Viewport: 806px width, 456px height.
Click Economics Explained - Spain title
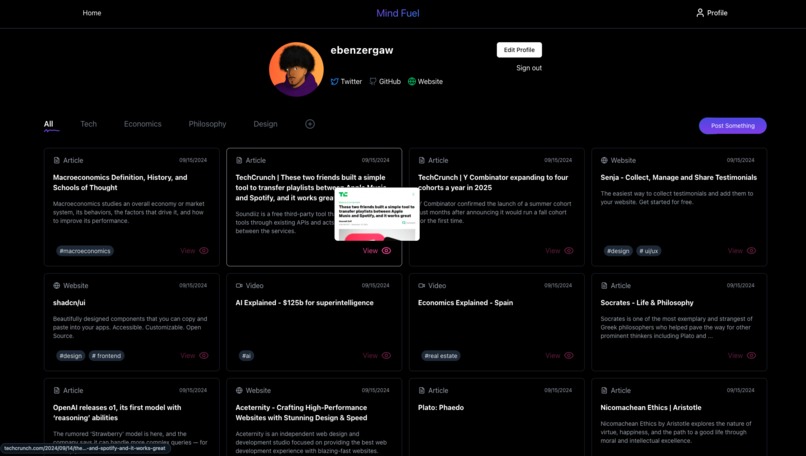coord(465,303)
